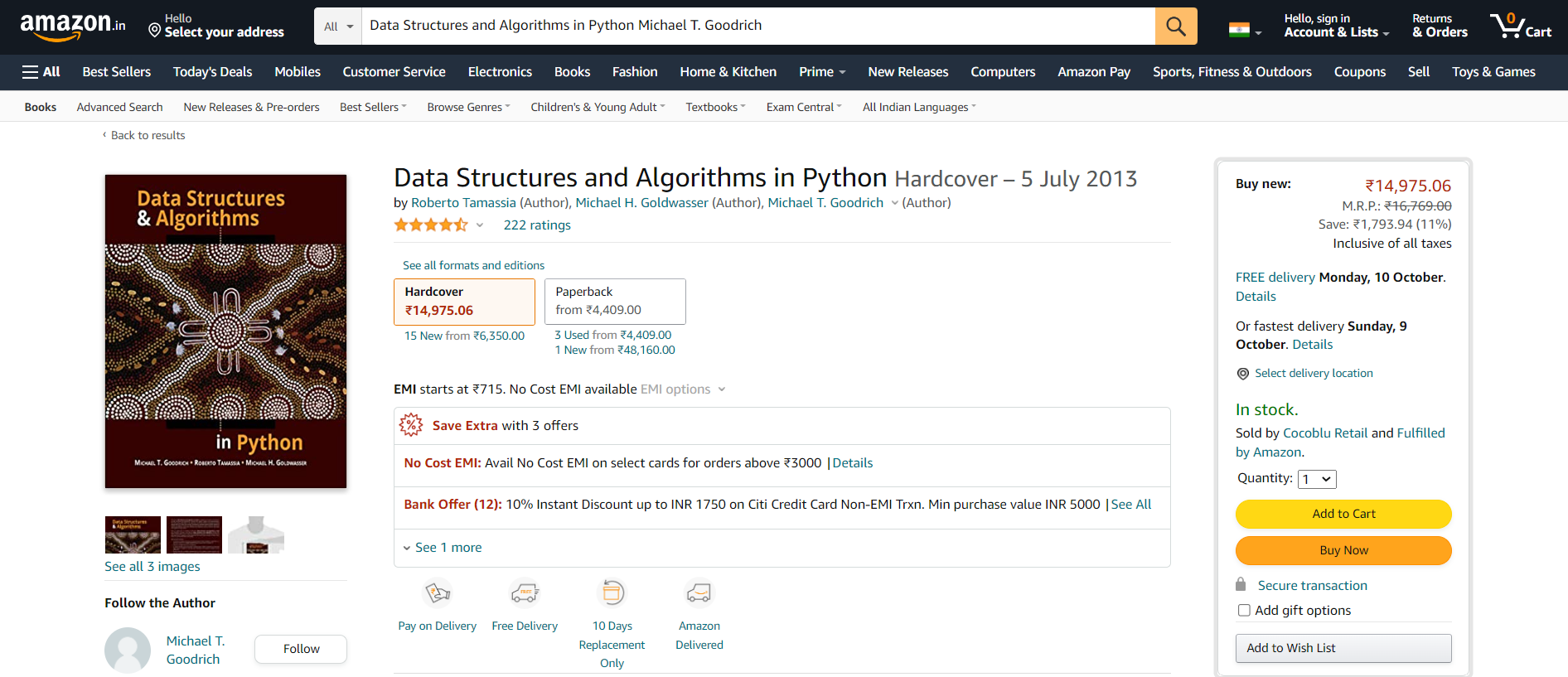Open the Best Sellers books submenu
The height and width of the screenshot is (677, 1568).
click(373, 107)
